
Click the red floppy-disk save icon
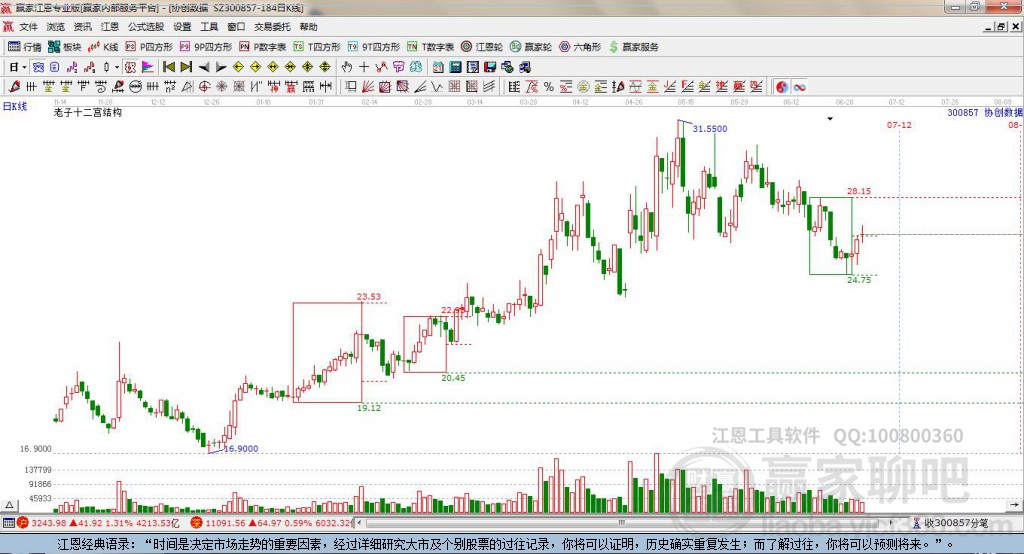coord(490,67)
